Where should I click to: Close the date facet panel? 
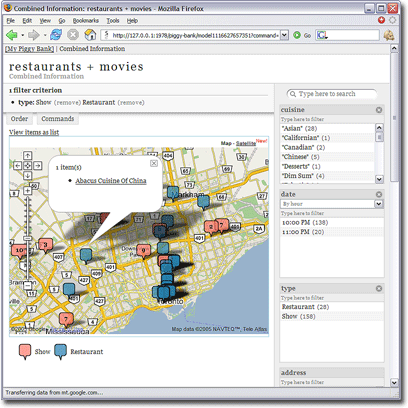pyautogui.click(x=379, y=194)
